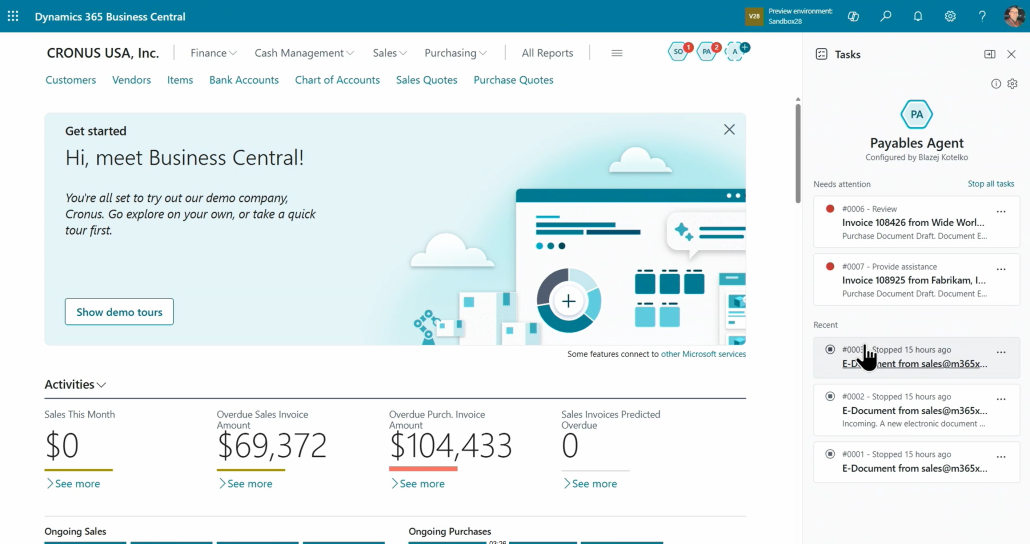Click the search magnifier icon
The height and width of the screenshot is (544, 1030).
point(885,16)
